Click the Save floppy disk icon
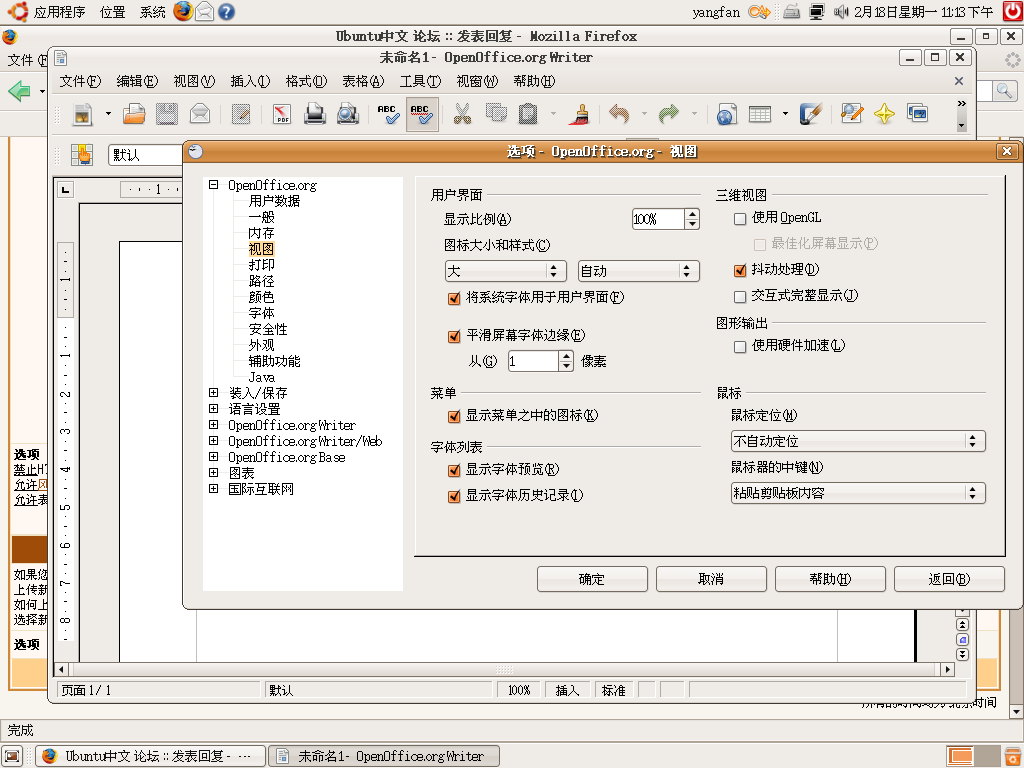This screenshot has width=1024, height=768. [167, 114]
